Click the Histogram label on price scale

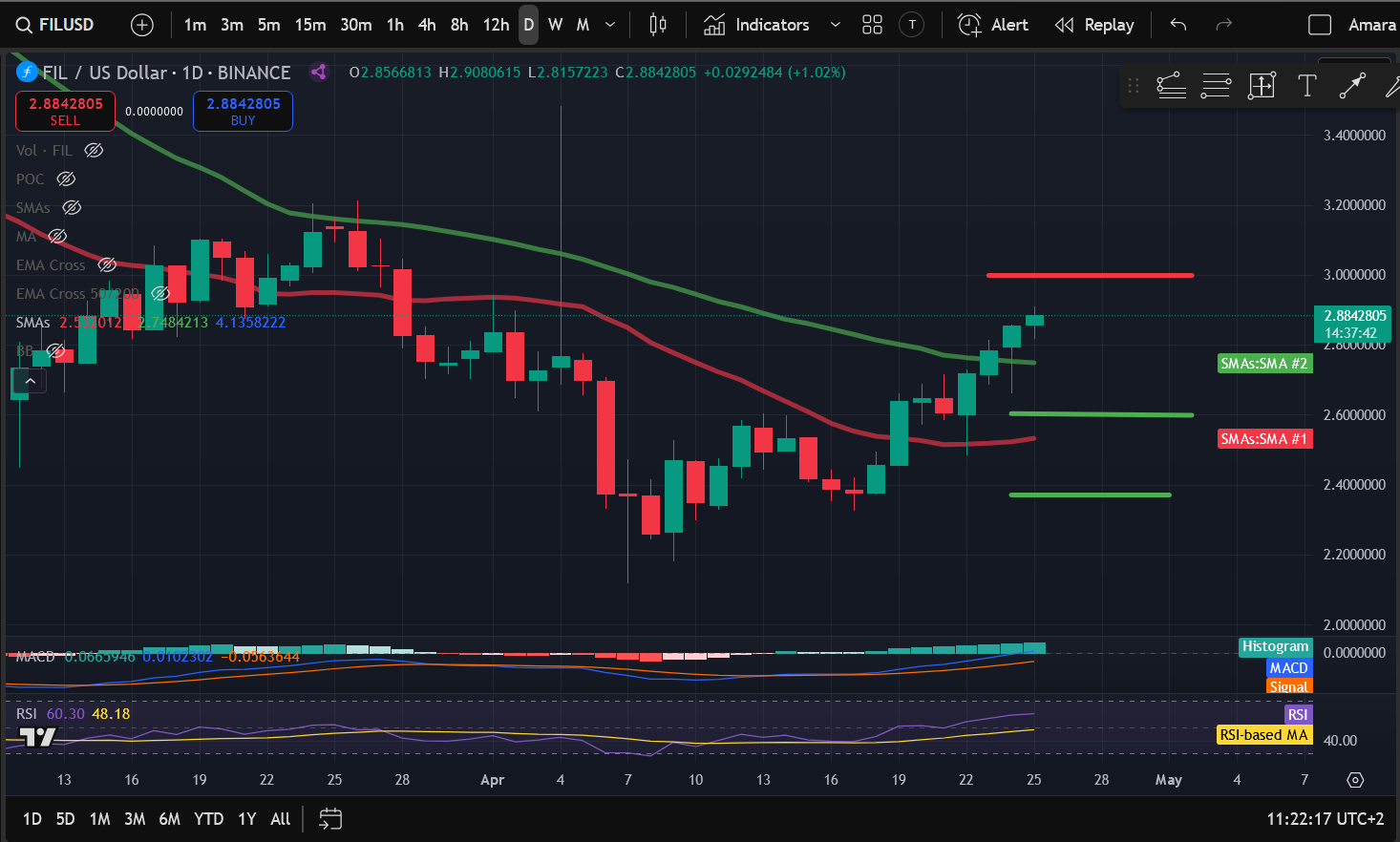click(x=1276, y=646)
